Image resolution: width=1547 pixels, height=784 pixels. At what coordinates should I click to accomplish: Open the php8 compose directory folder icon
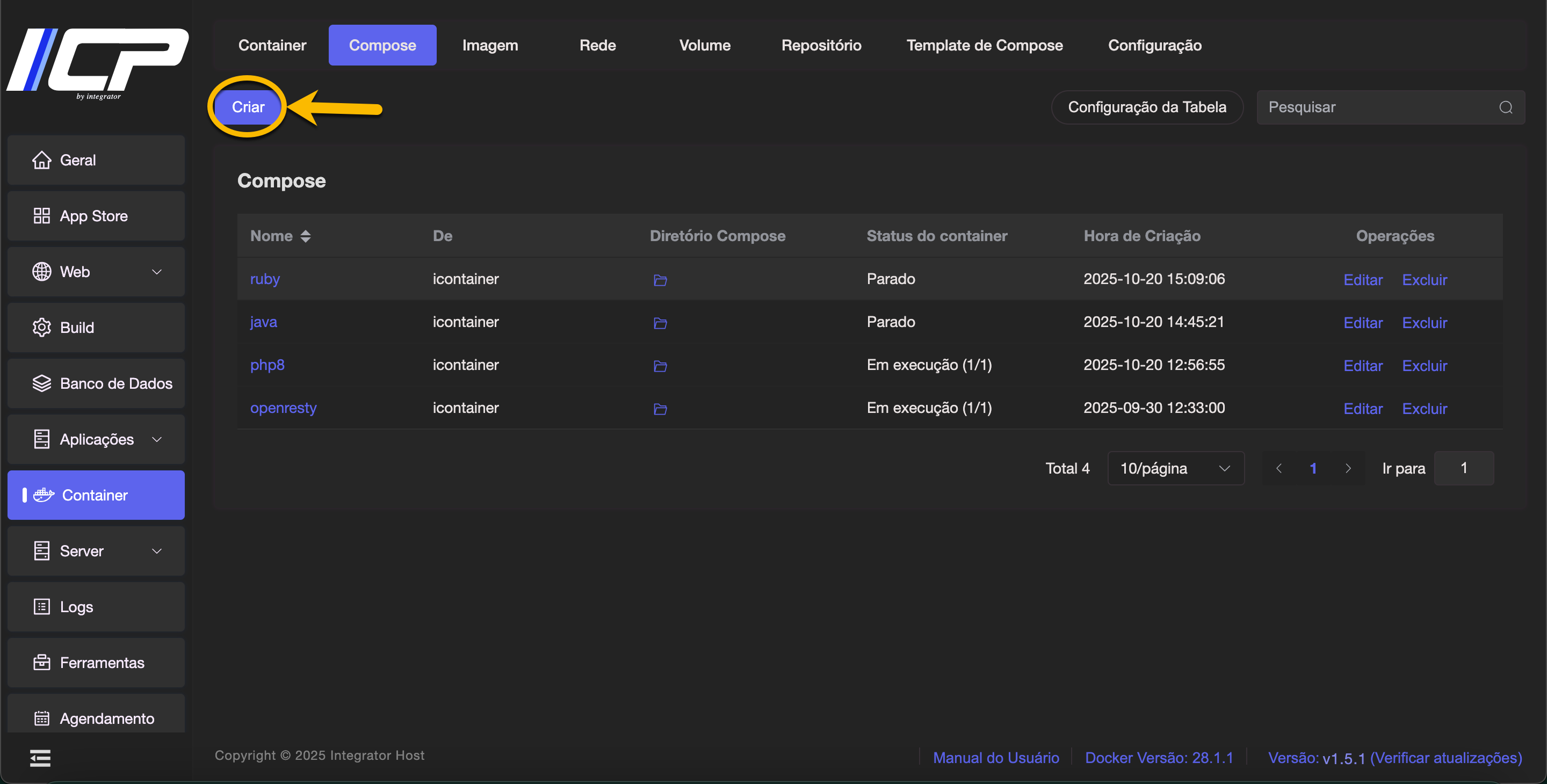point(660,366)
